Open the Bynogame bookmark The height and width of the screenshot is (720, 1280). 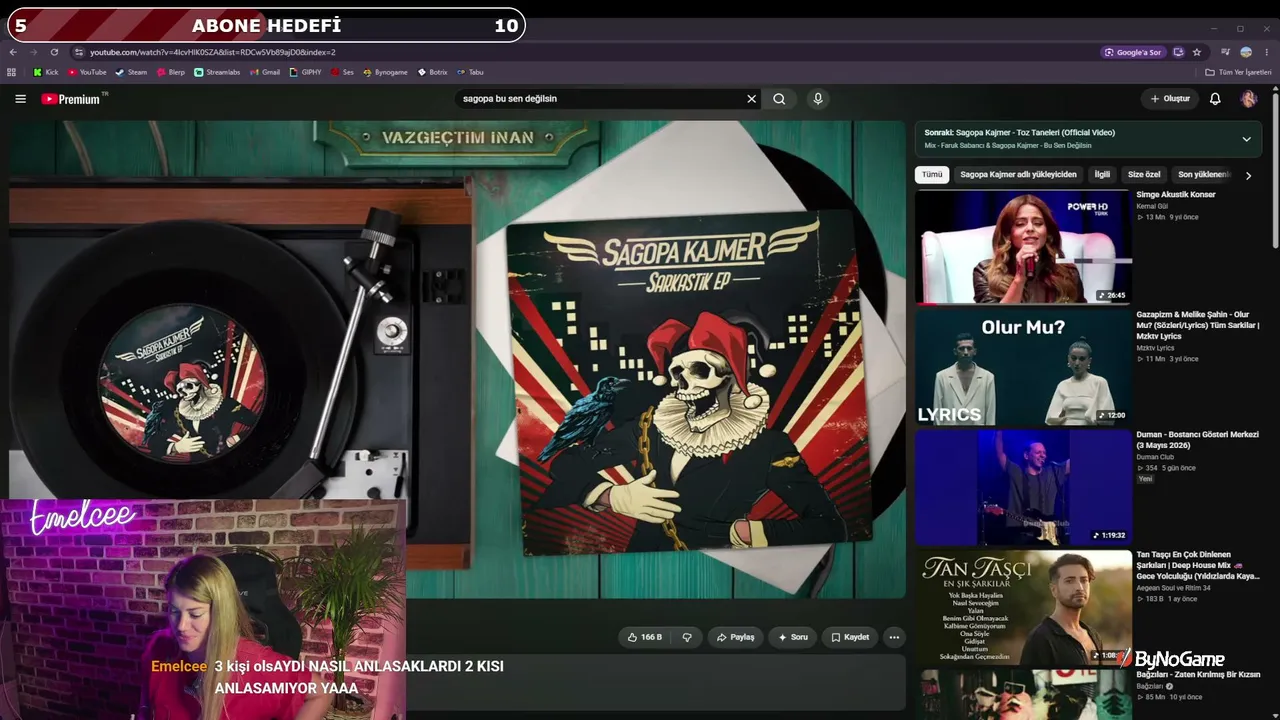tap(385, 72)
